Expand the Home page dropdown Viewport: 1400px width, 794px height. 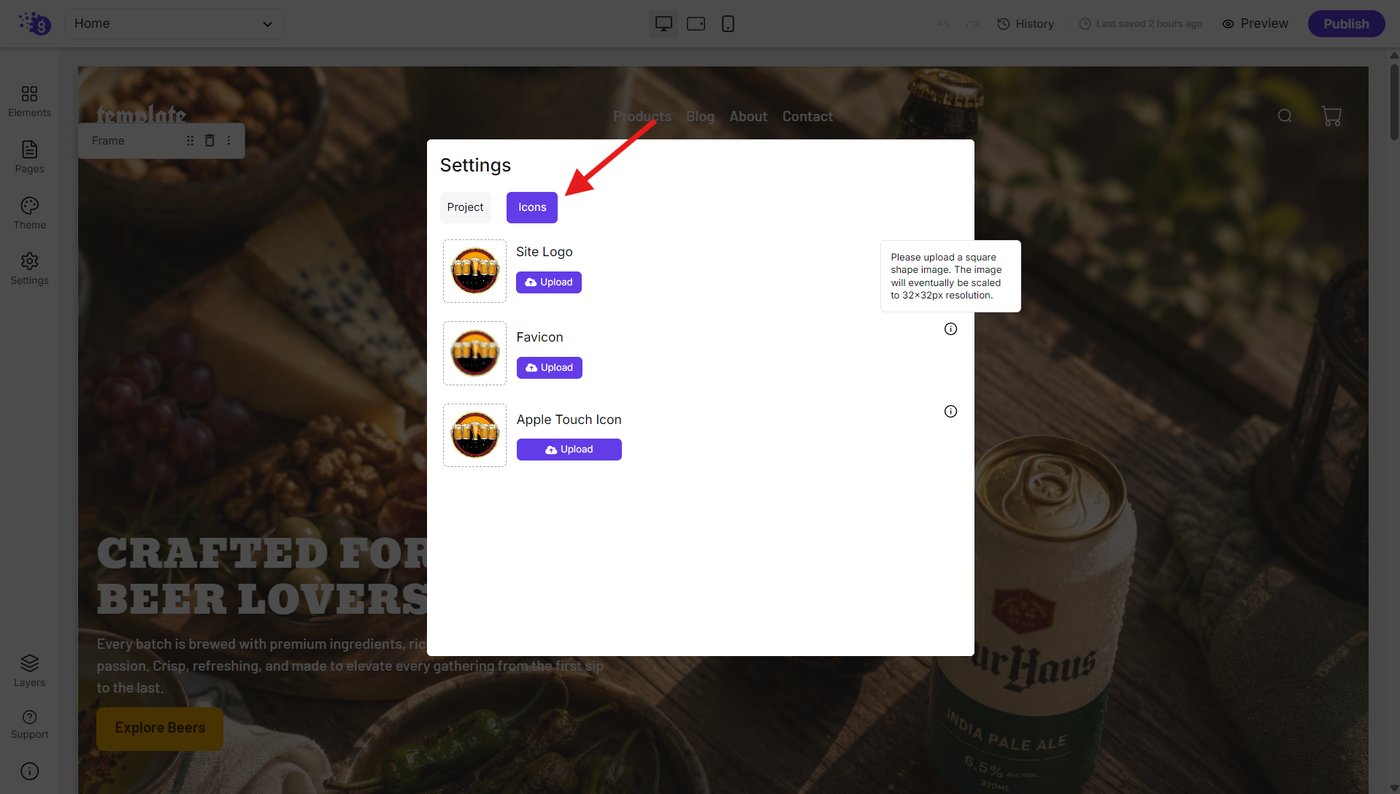click(x=174, y=24)
